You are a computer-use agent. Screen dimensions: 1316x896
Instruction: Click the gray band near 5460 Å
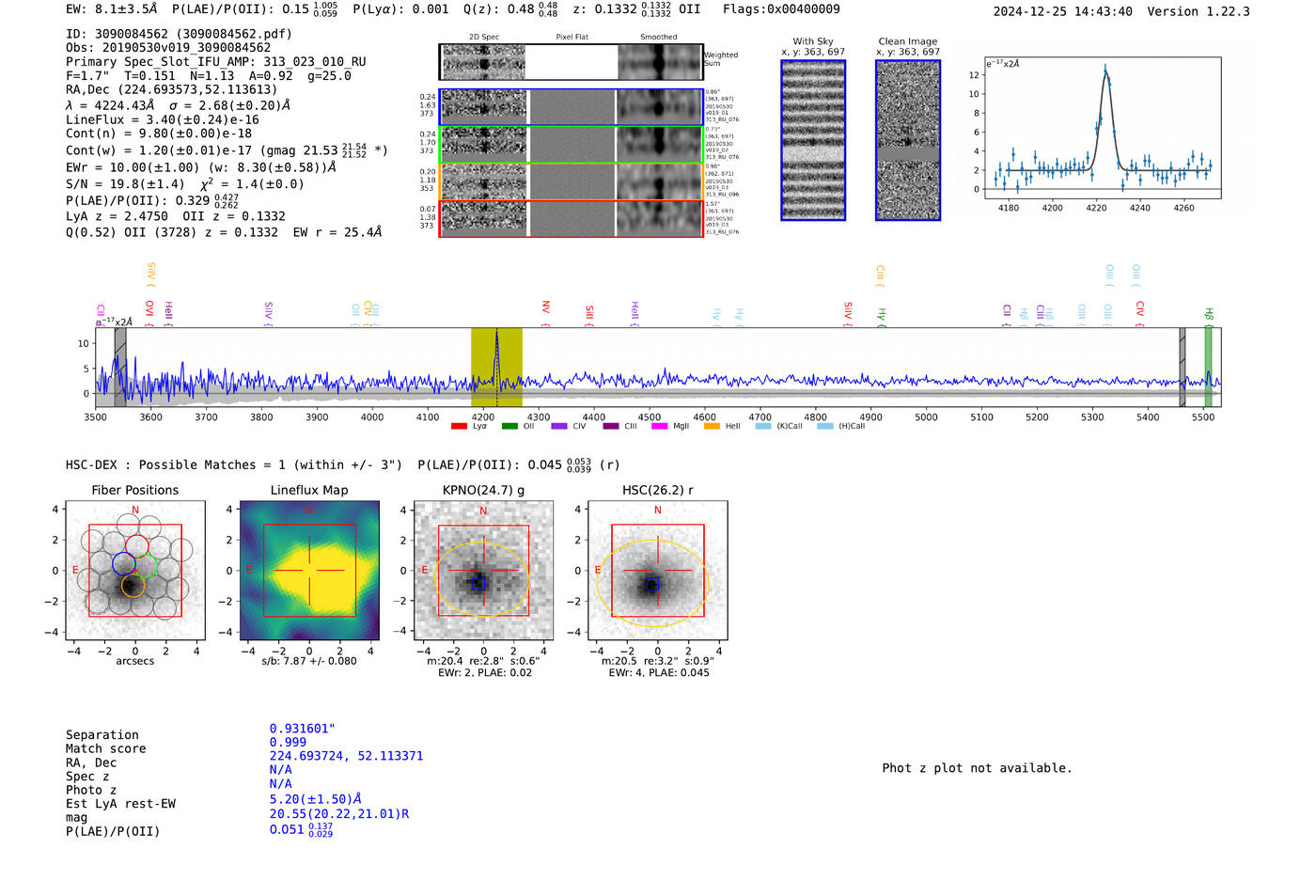pos(1183,368)
